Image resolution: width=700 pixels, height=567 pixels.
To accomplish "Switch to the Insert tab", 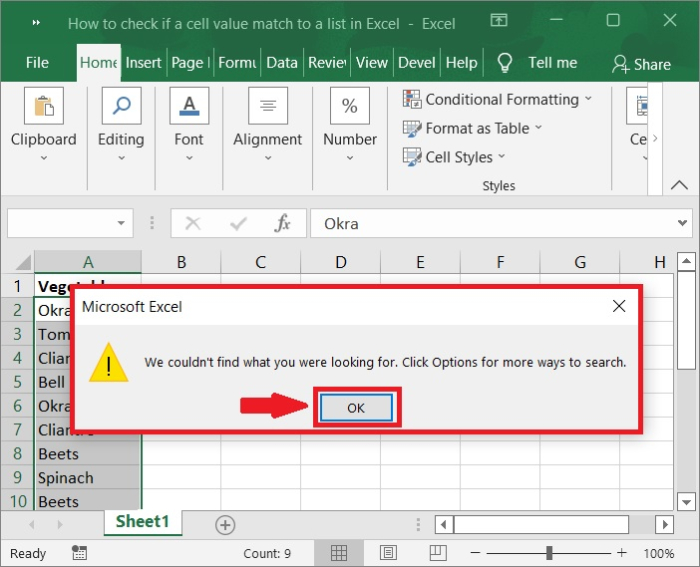I will point(143,63).
